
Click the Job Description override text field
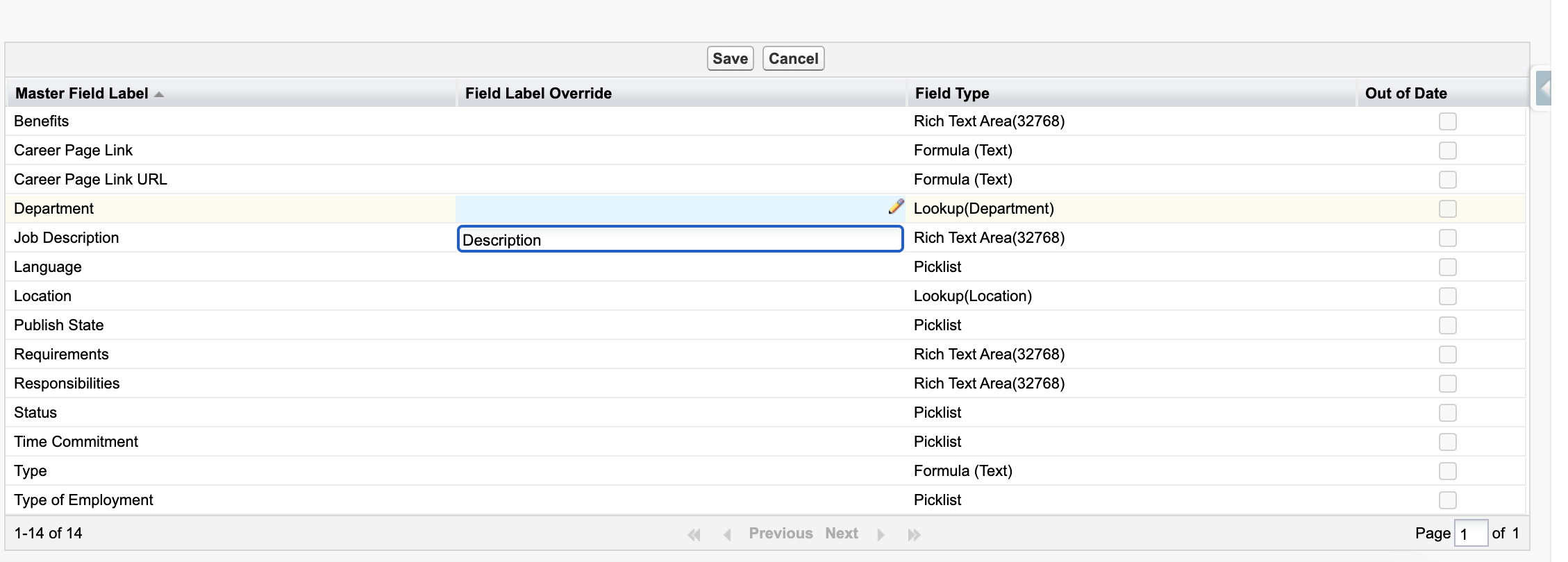click(679, 239)
